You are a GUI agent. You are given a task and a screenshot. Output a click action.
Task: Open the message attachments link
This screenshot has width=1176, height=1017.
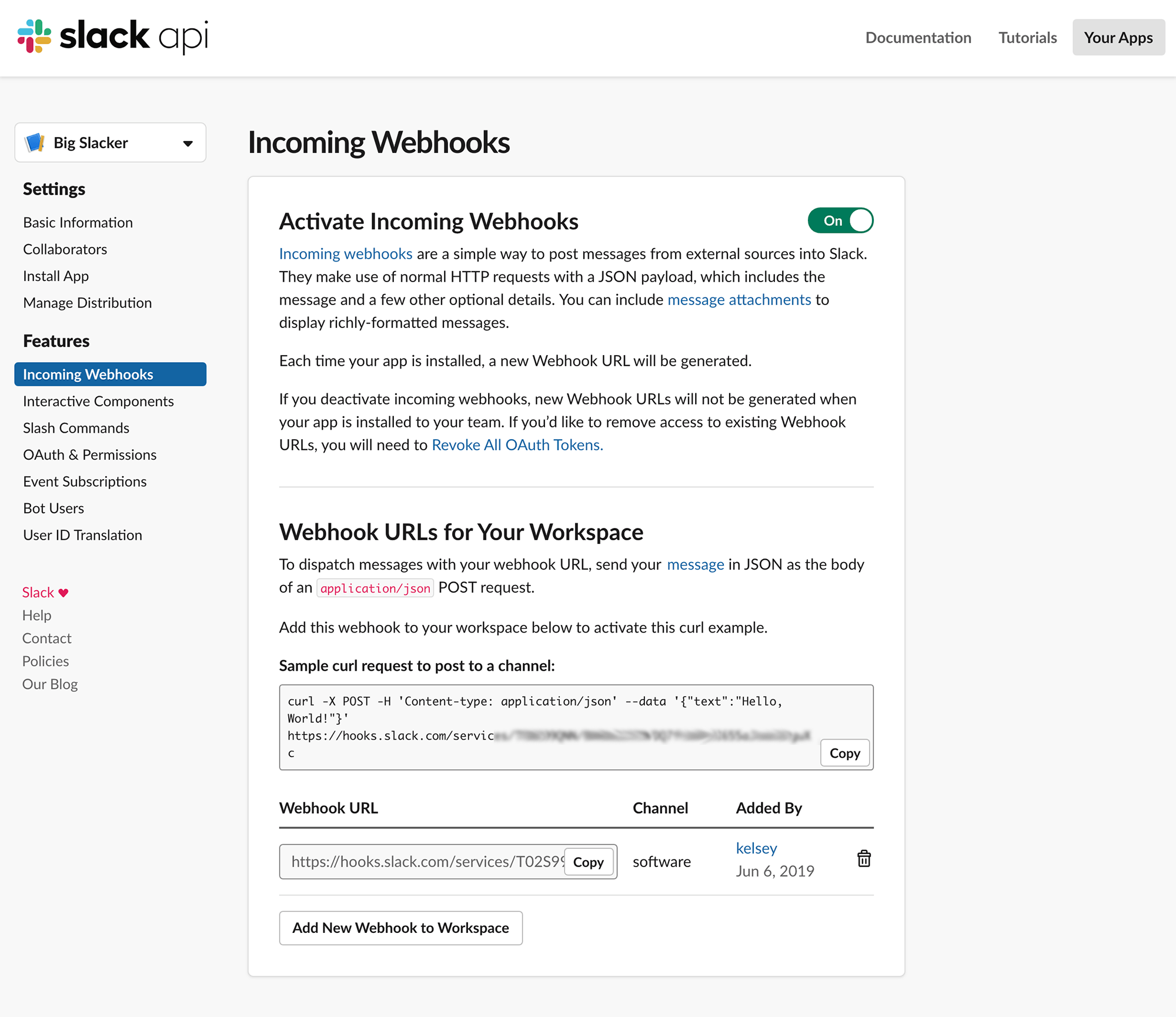coord(739,299)
